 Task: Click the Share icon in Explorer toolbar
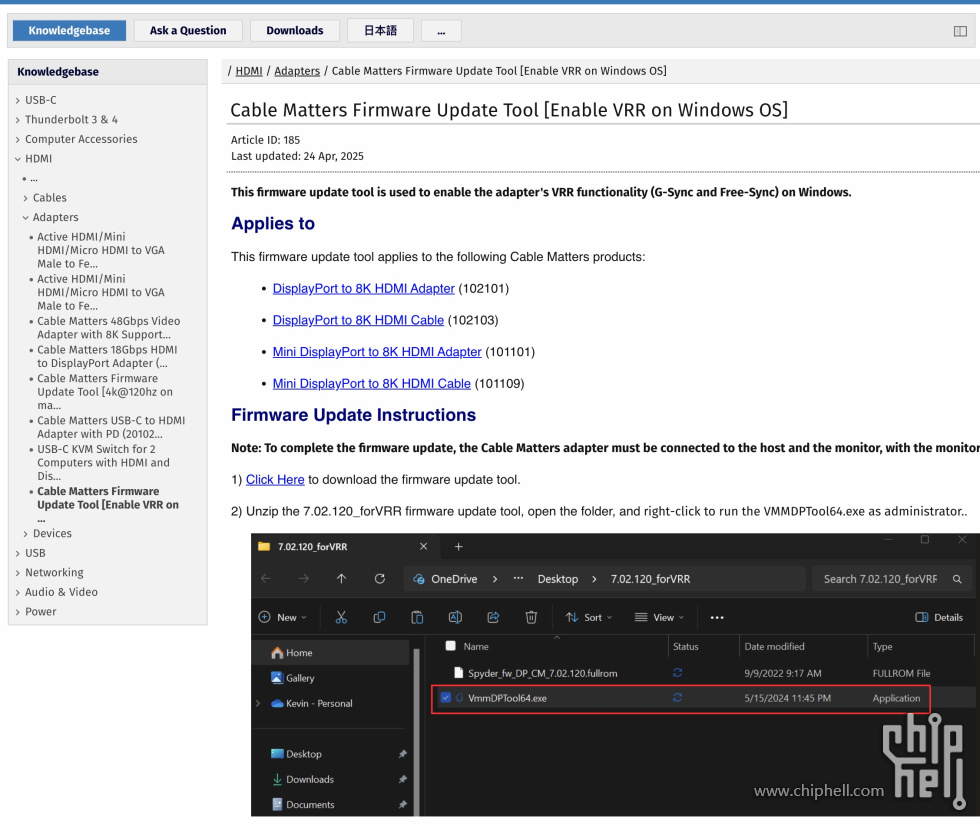[493, 617]
